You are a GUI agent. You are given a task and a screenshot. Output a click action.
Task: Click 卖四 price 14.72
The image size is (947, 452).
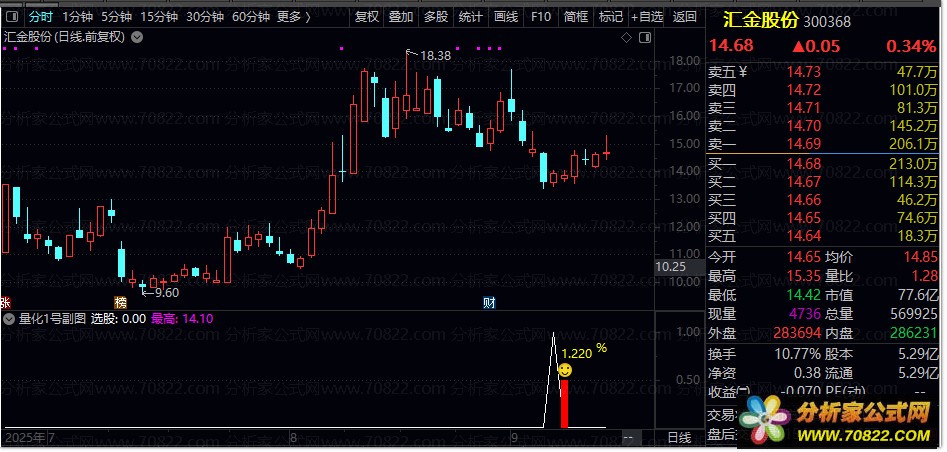coord(804,91)
